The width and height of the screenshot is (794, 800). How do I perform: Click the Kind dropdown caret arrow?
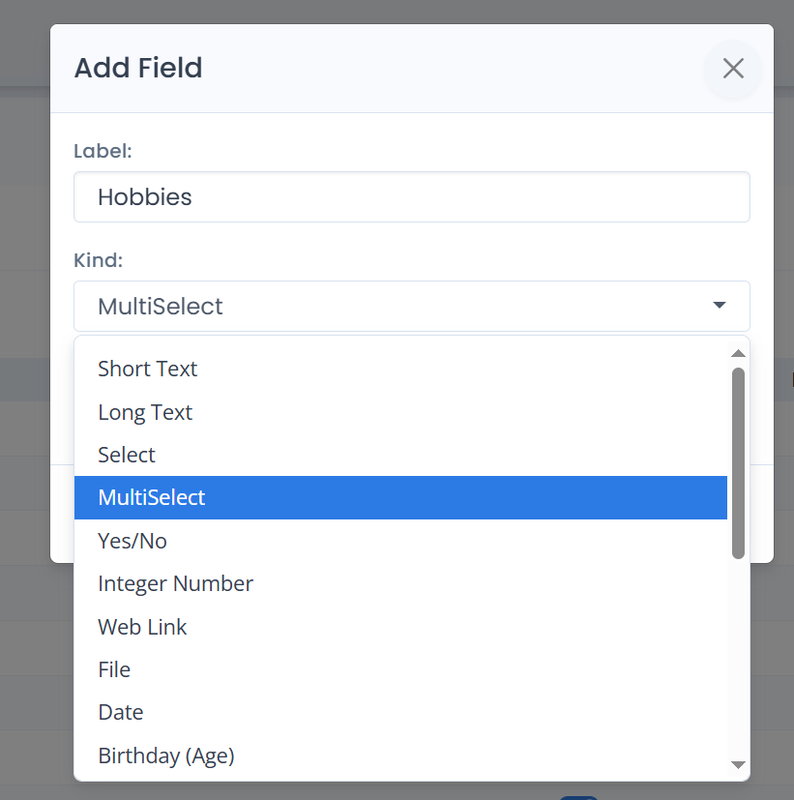(x=719, y=306)
